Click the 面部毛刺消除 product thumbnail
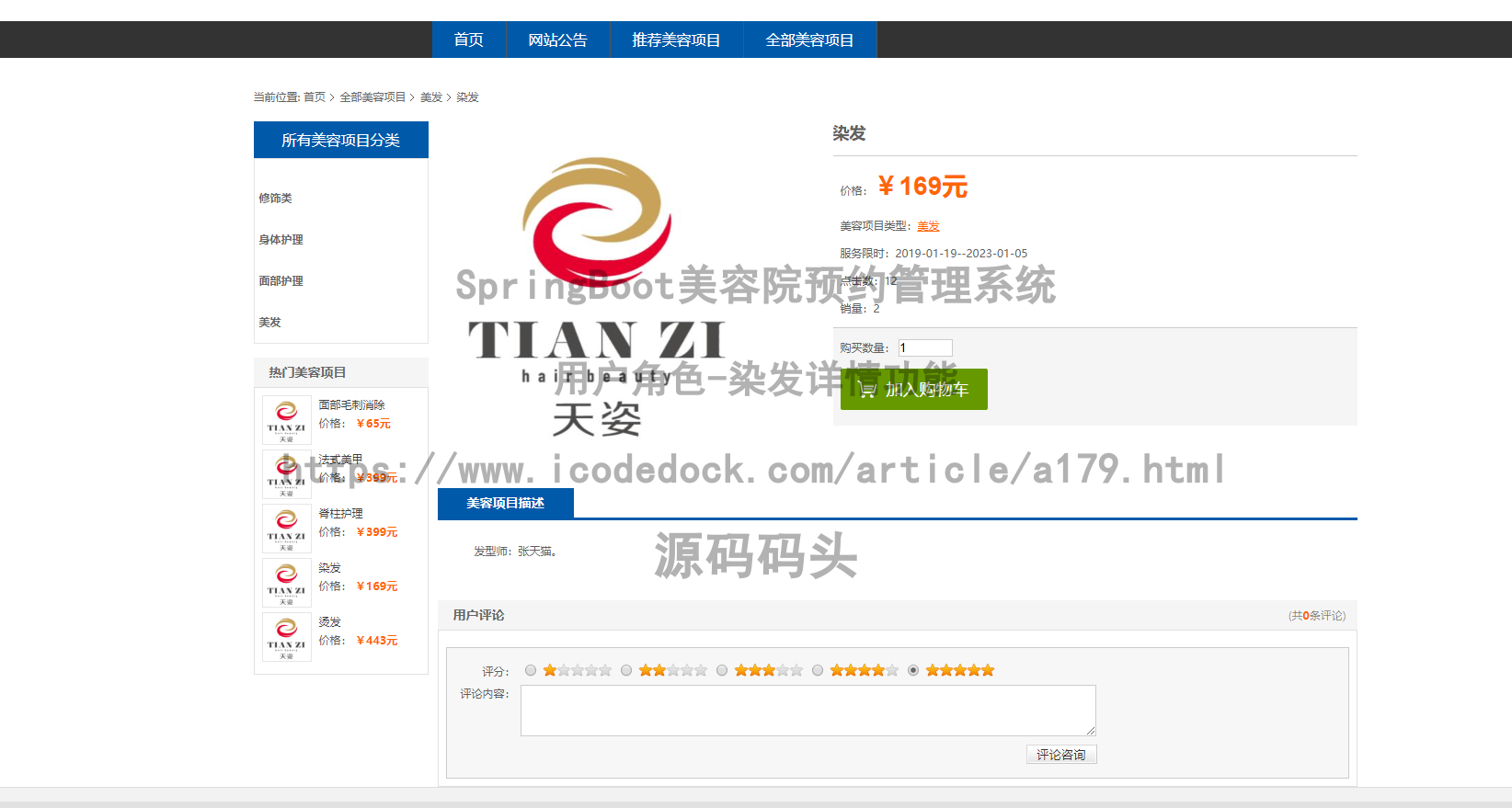The height and width of the screenshot is (808, 1512). (286, 420)
